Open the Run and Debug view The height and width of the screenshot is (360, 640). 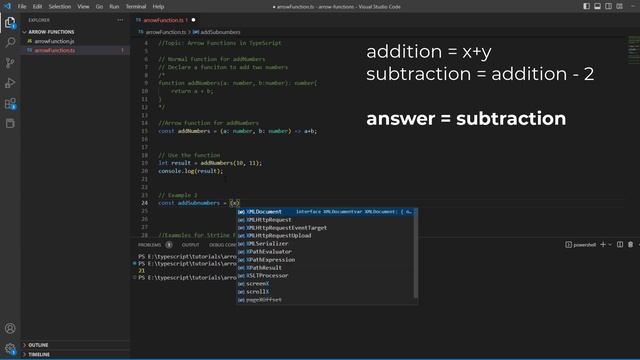tap(10, 83)
